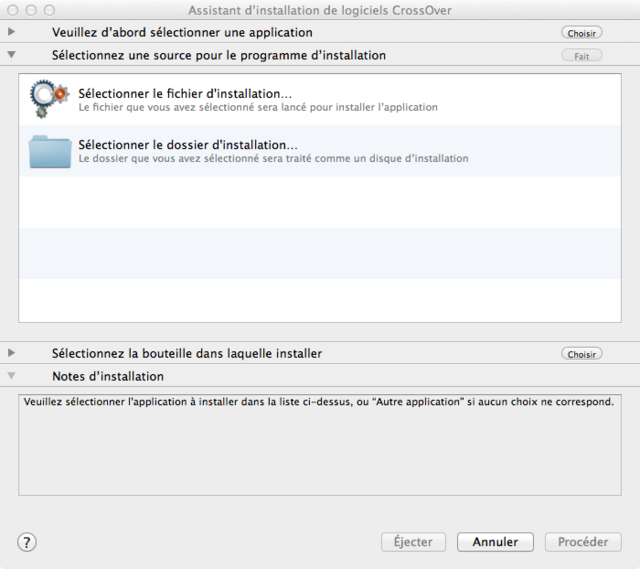This screenshot has width=640, height=569.
Task: Click the window title 'Assistant d'installation de logiciels CrossOver'
Action: tap(320, 10)
